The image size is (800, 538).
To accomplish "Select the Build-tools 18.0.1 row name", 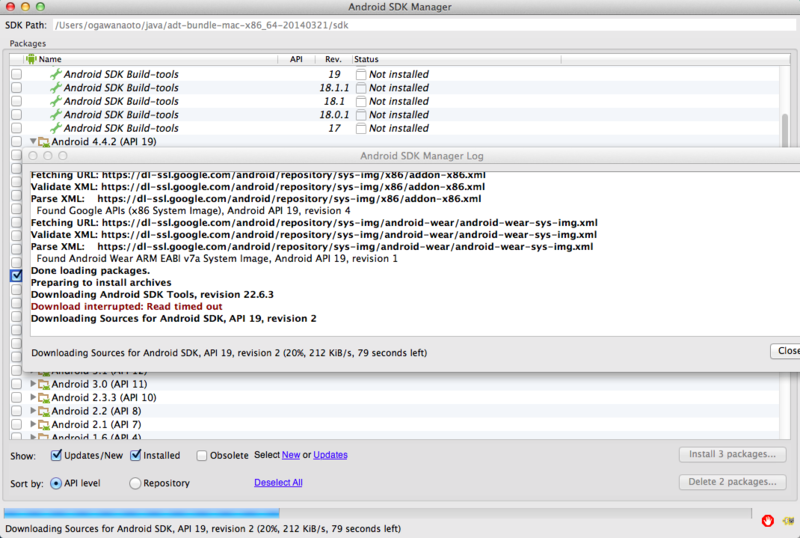I will [121, 114].
